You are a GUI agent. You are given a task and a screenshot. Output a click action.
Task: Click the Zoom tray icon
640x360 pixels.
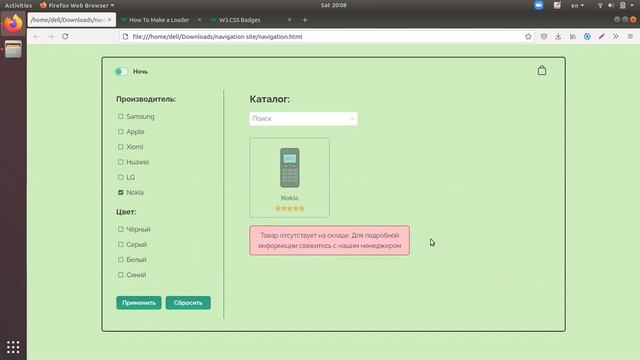coord(539,5)
